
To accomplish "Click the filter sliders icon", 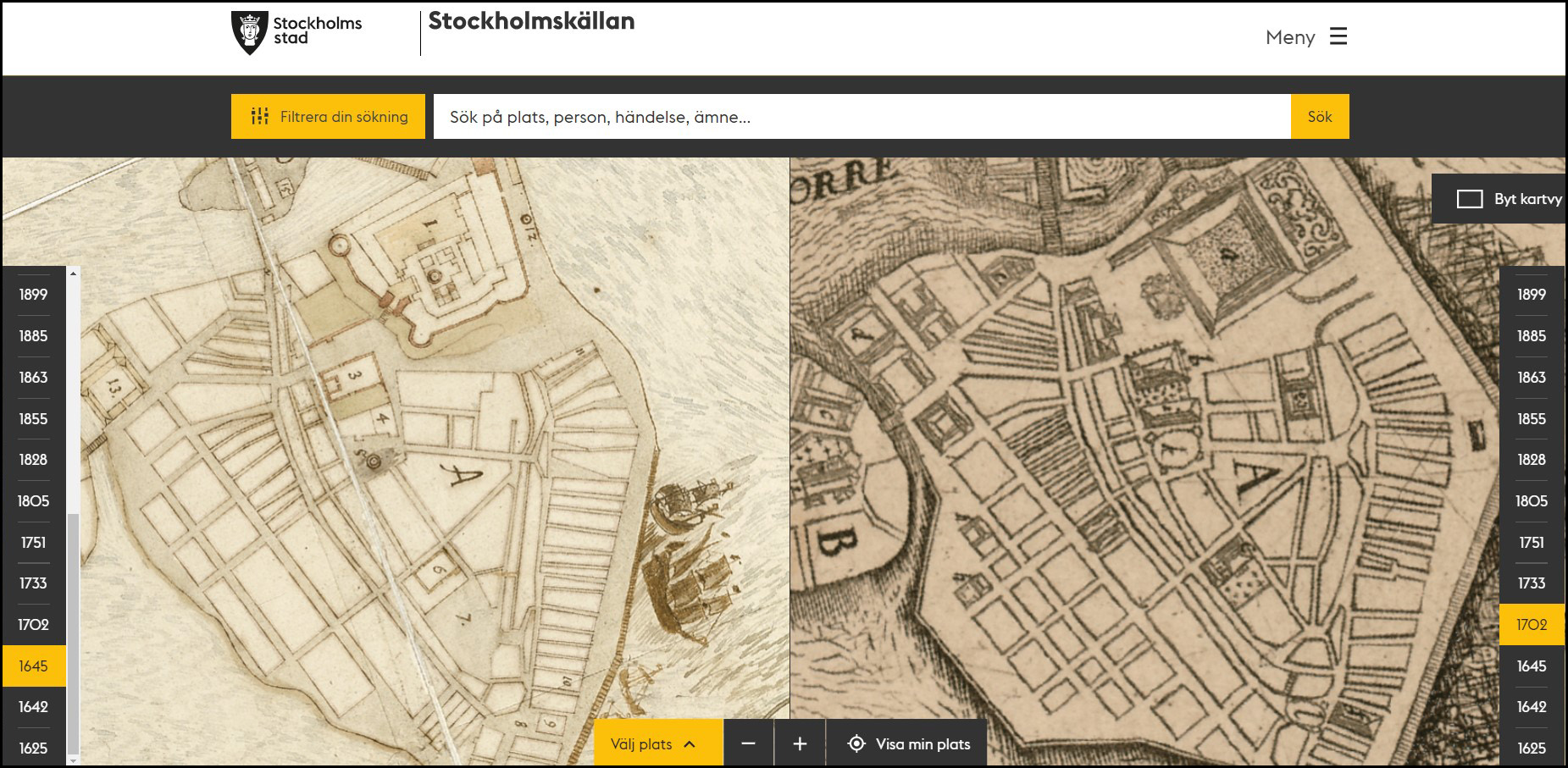I will click(x=260, y=116).
